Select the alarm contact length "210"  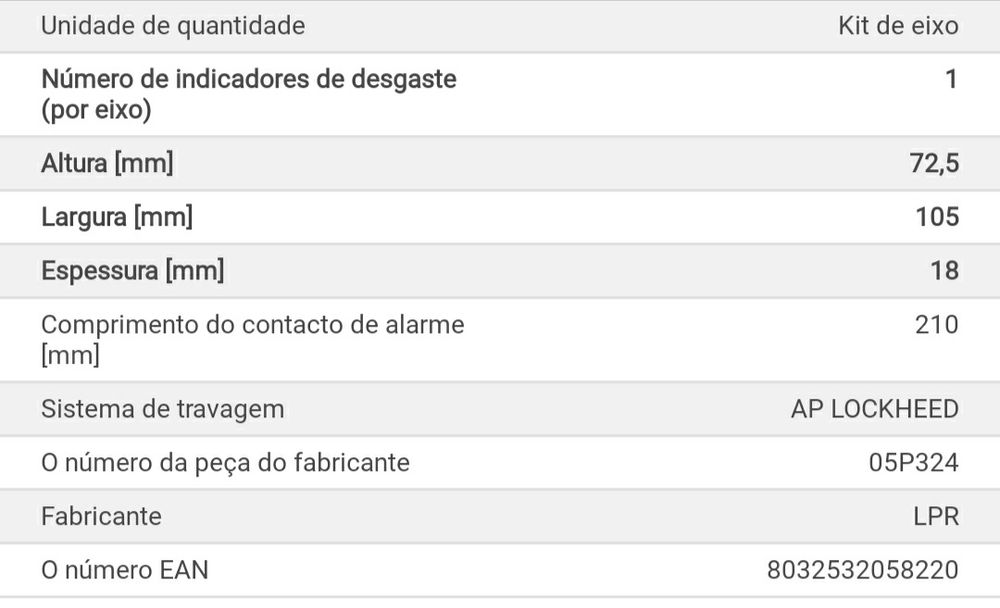(x=937, y=325)
